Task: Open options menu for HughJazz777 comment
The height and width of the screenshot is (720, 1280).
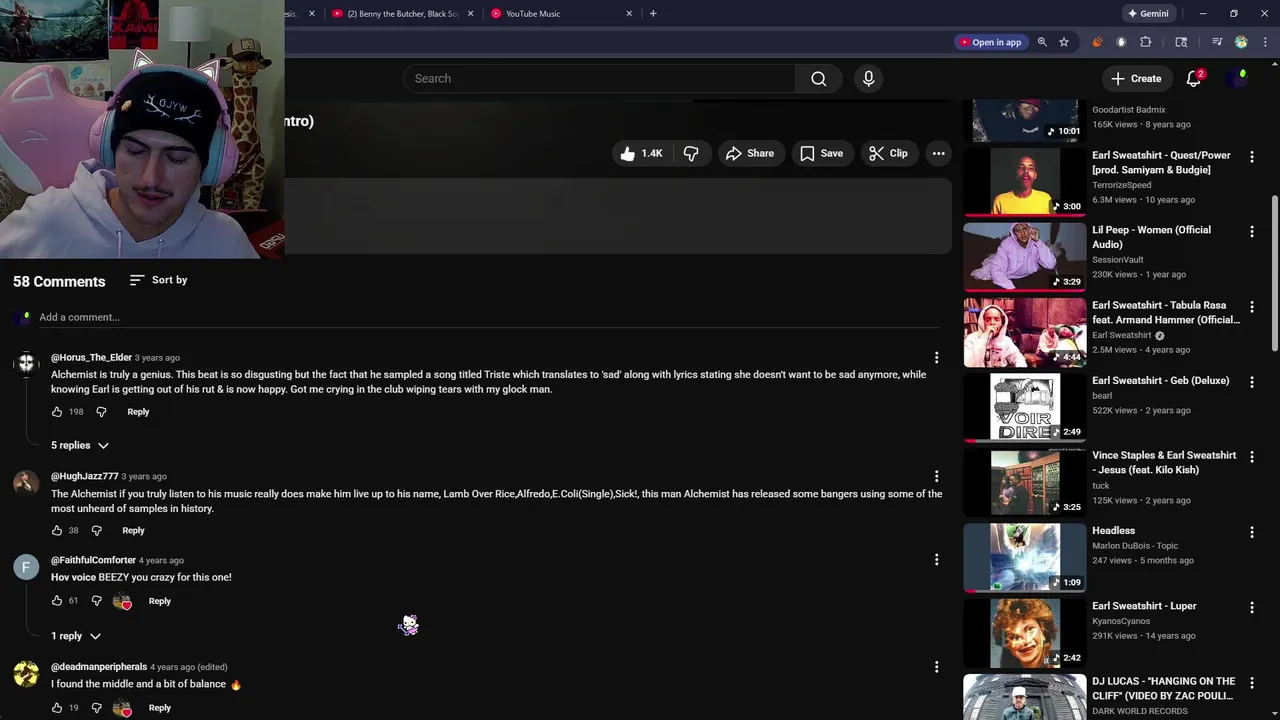Action: coord(936,477)
